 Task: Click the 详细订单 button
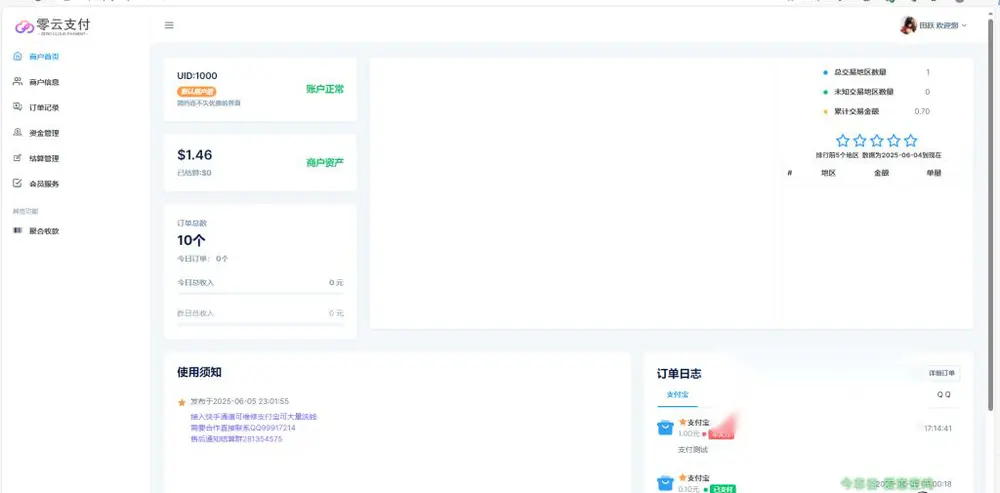click(943, 373)
